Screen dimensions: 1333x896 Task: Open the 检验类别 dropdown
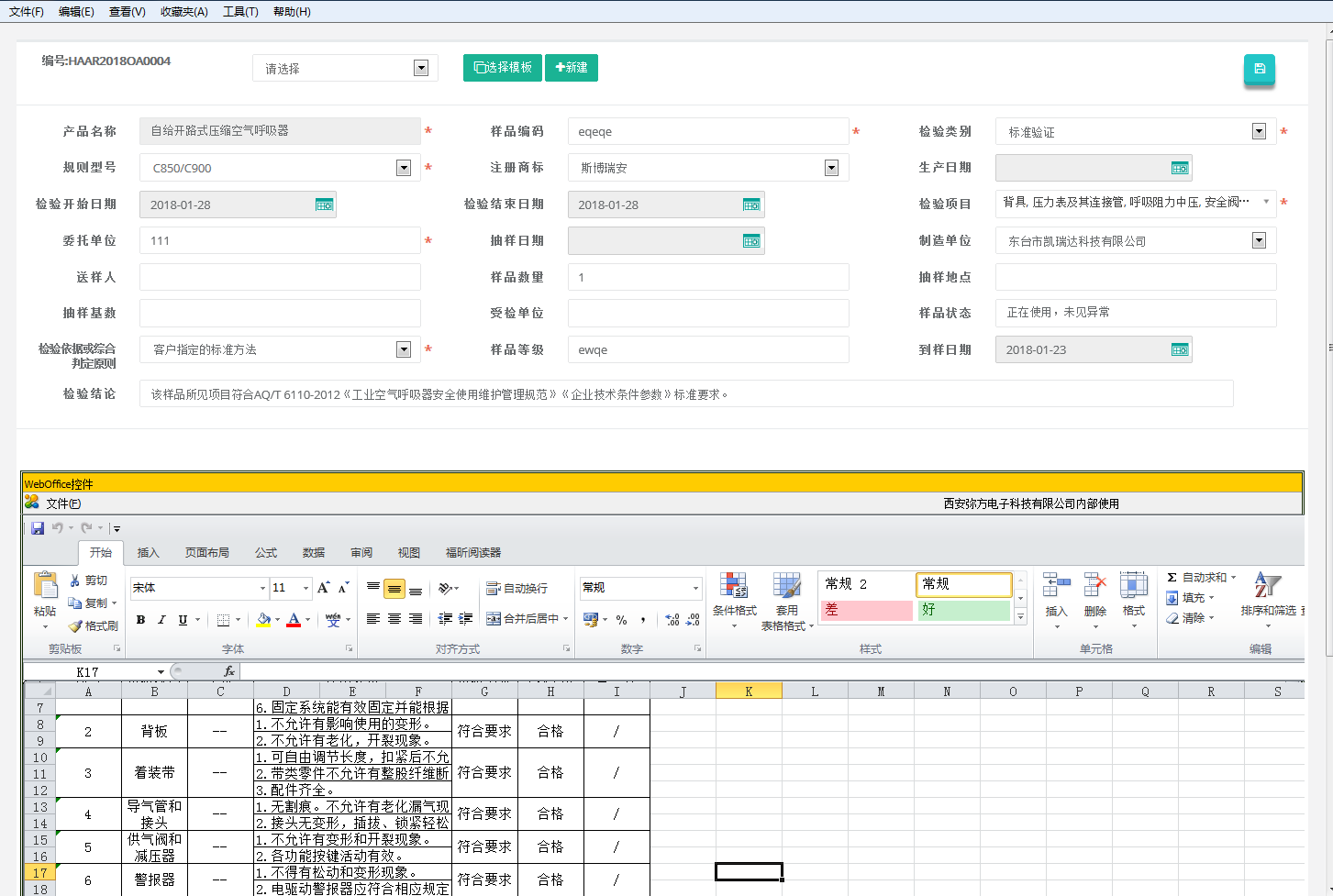[1259, 131]
